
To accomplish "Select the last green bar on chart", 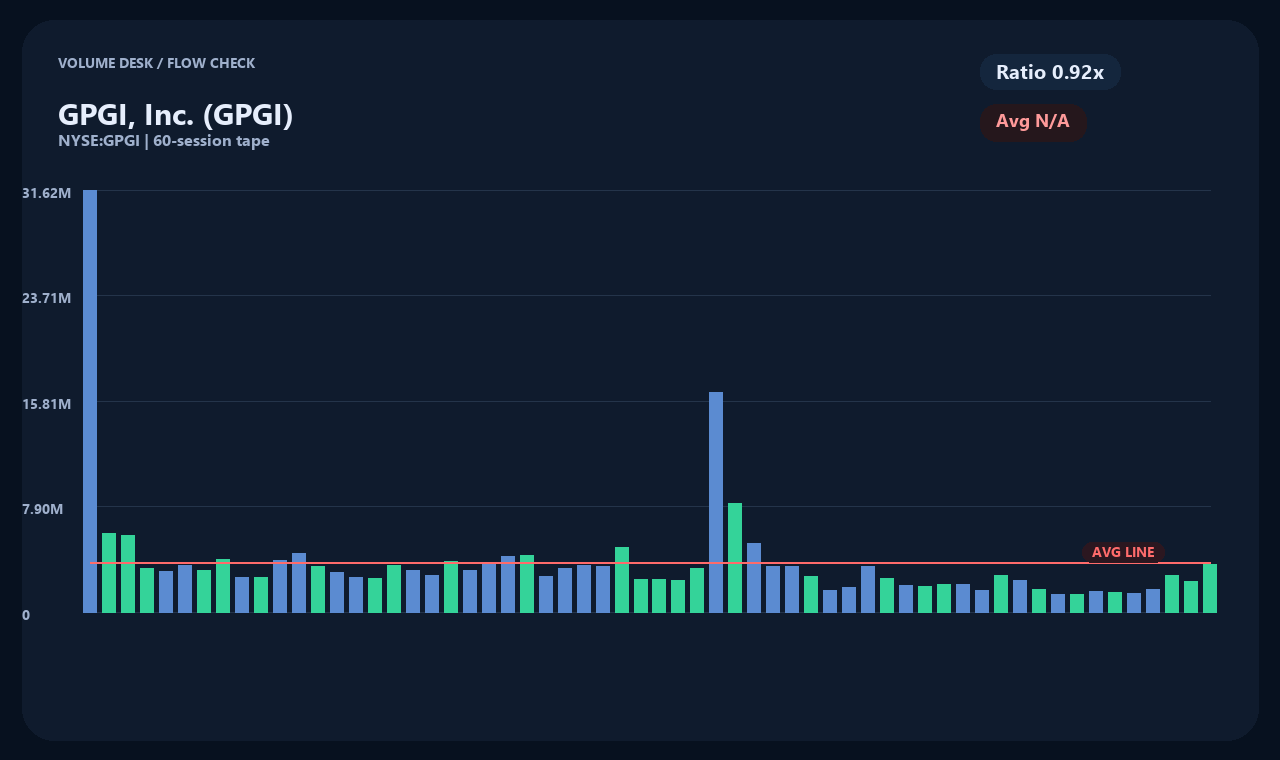I will 1210,588.
